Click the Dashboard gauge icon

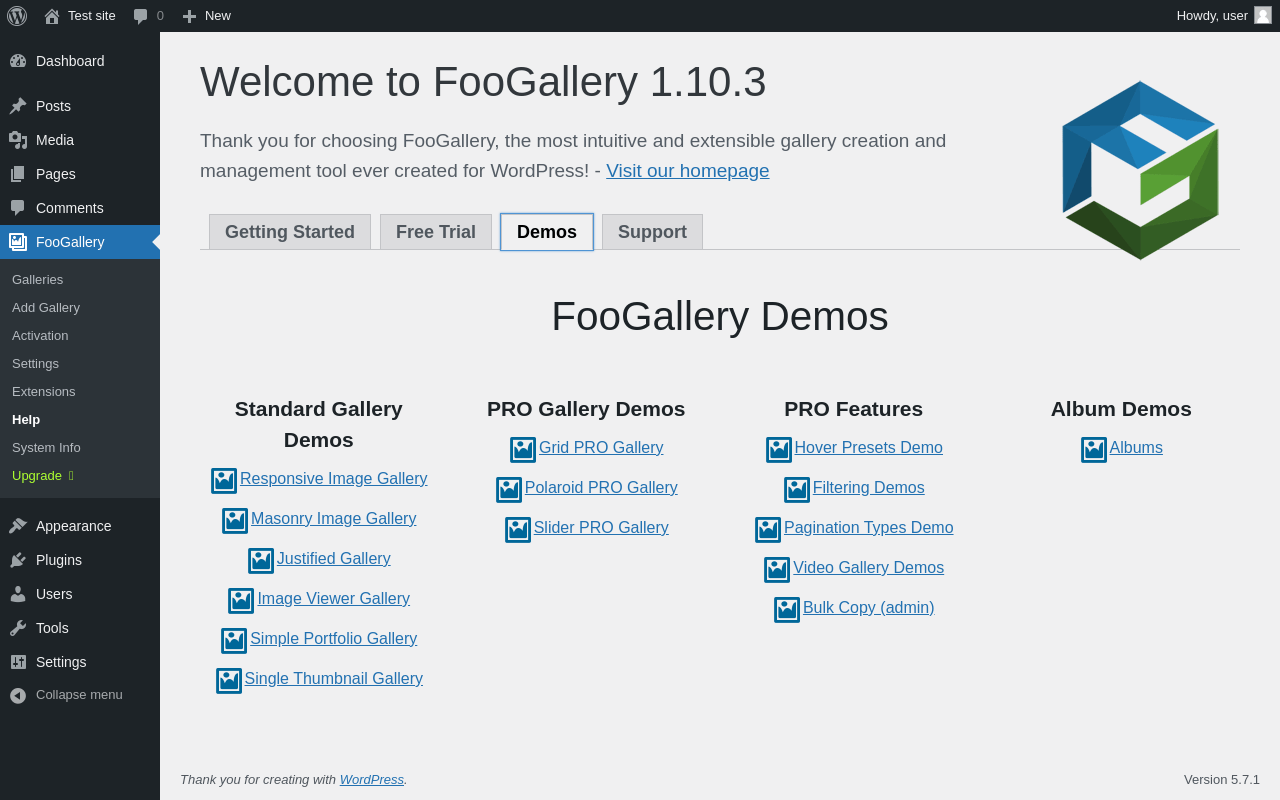point(18,61)
